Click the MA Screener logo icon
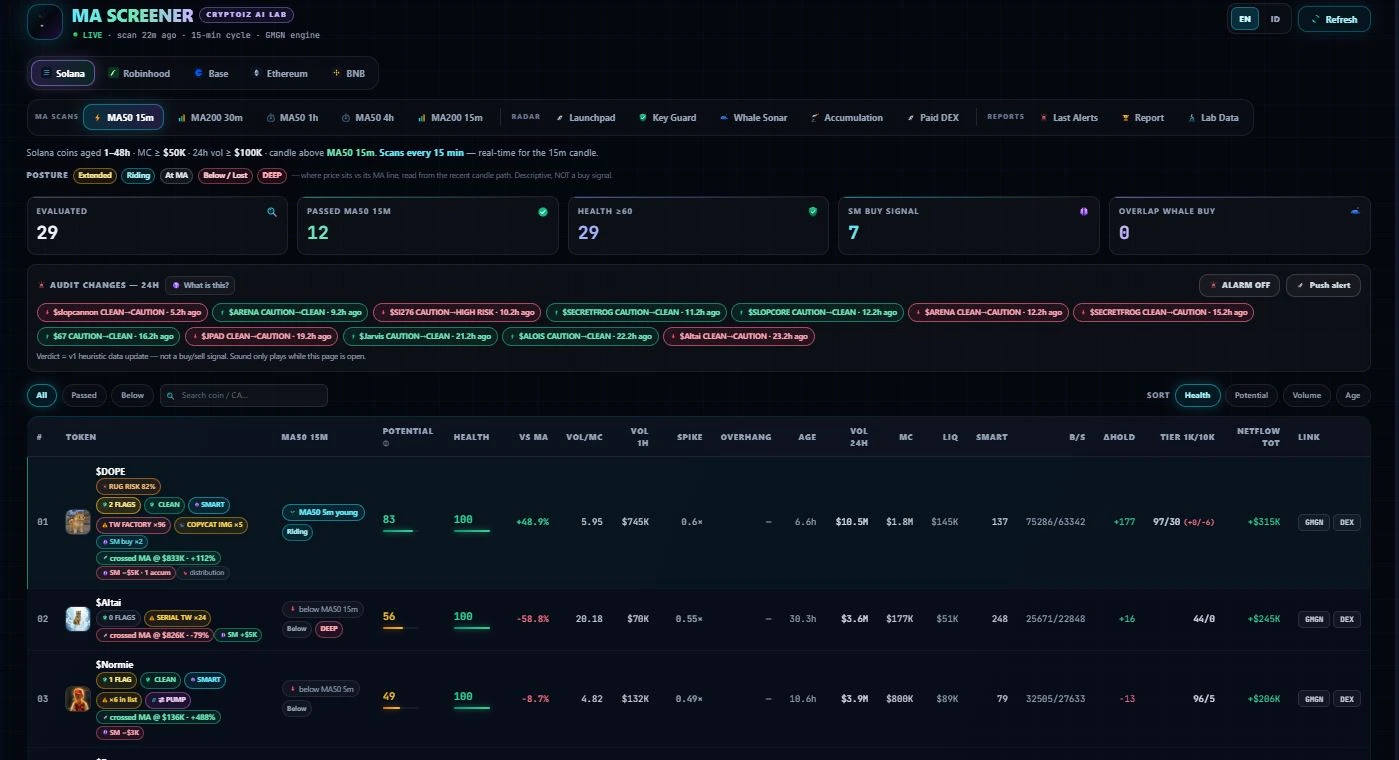 (45, 22)
